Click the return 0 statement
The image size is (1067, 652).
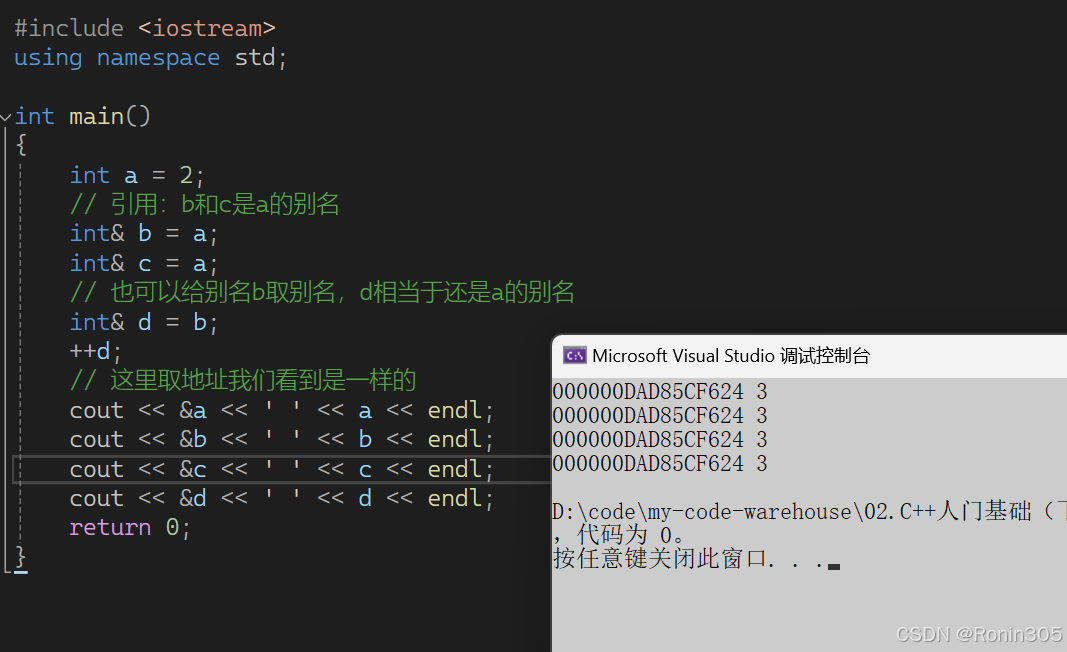pyautogui.click(x=130, y=527)
